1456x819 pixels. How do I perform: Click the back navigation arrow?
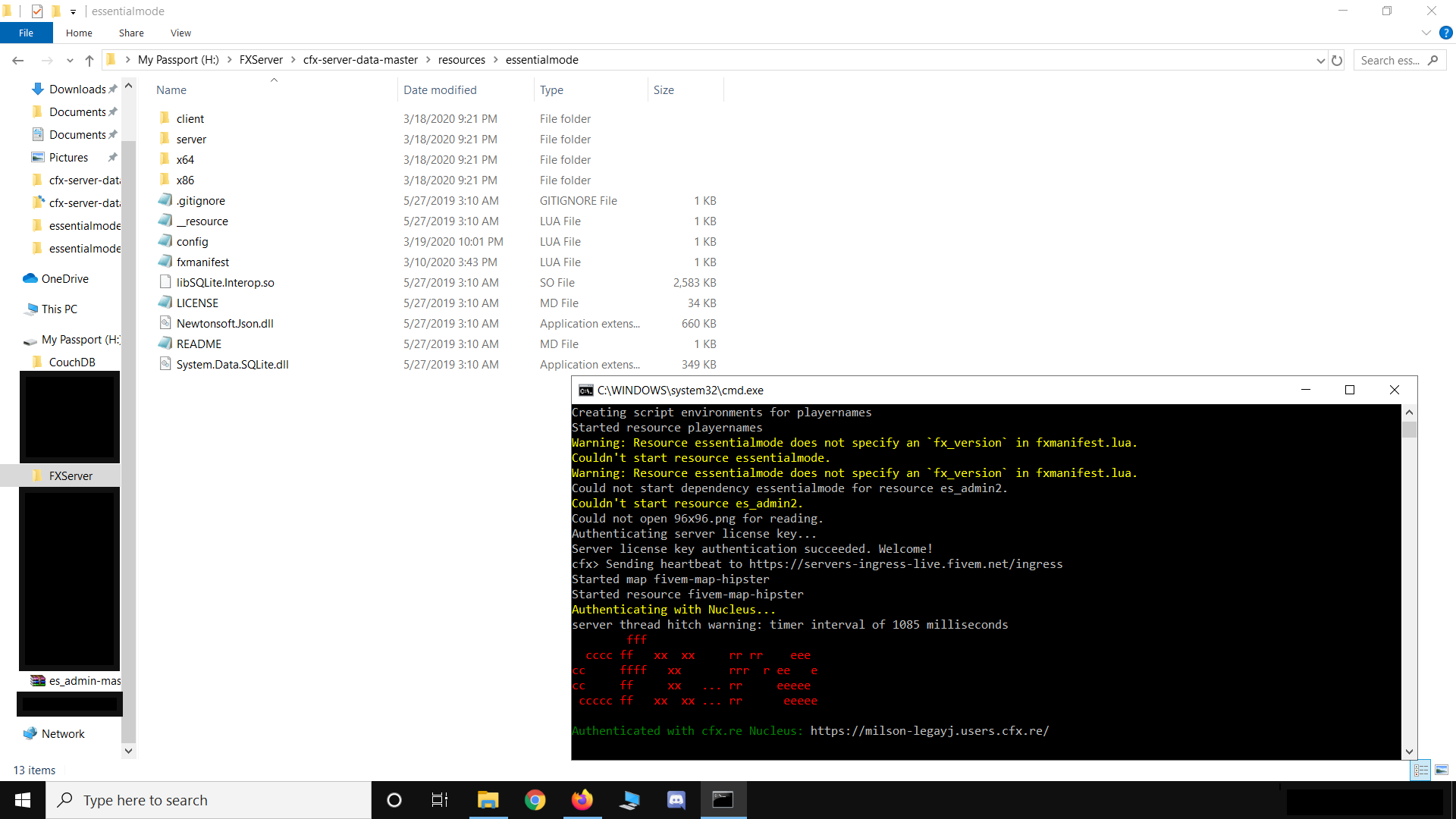17,60
